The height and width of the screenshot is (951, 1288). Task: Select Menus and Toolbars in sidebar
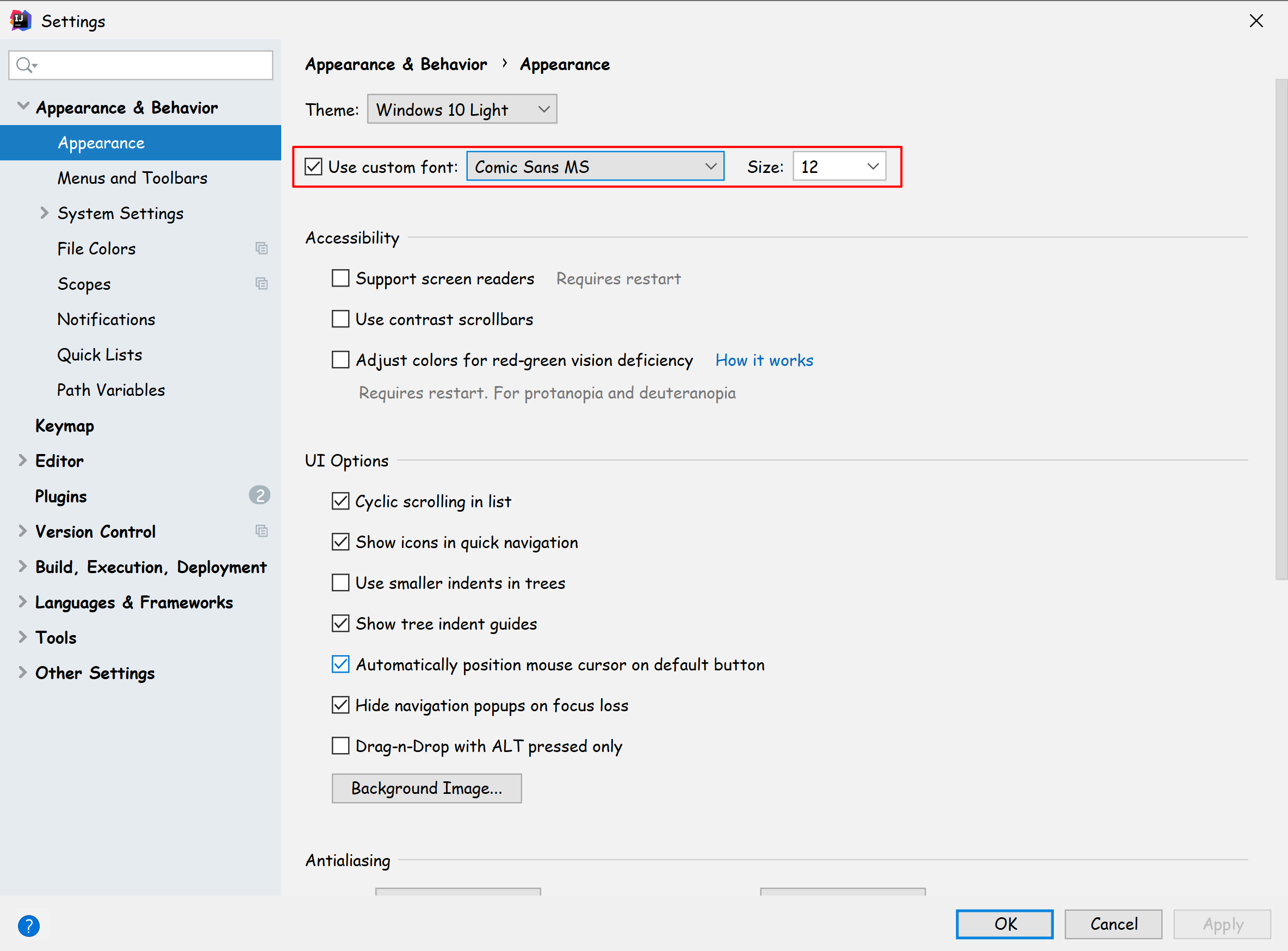[x=132, y=178]
